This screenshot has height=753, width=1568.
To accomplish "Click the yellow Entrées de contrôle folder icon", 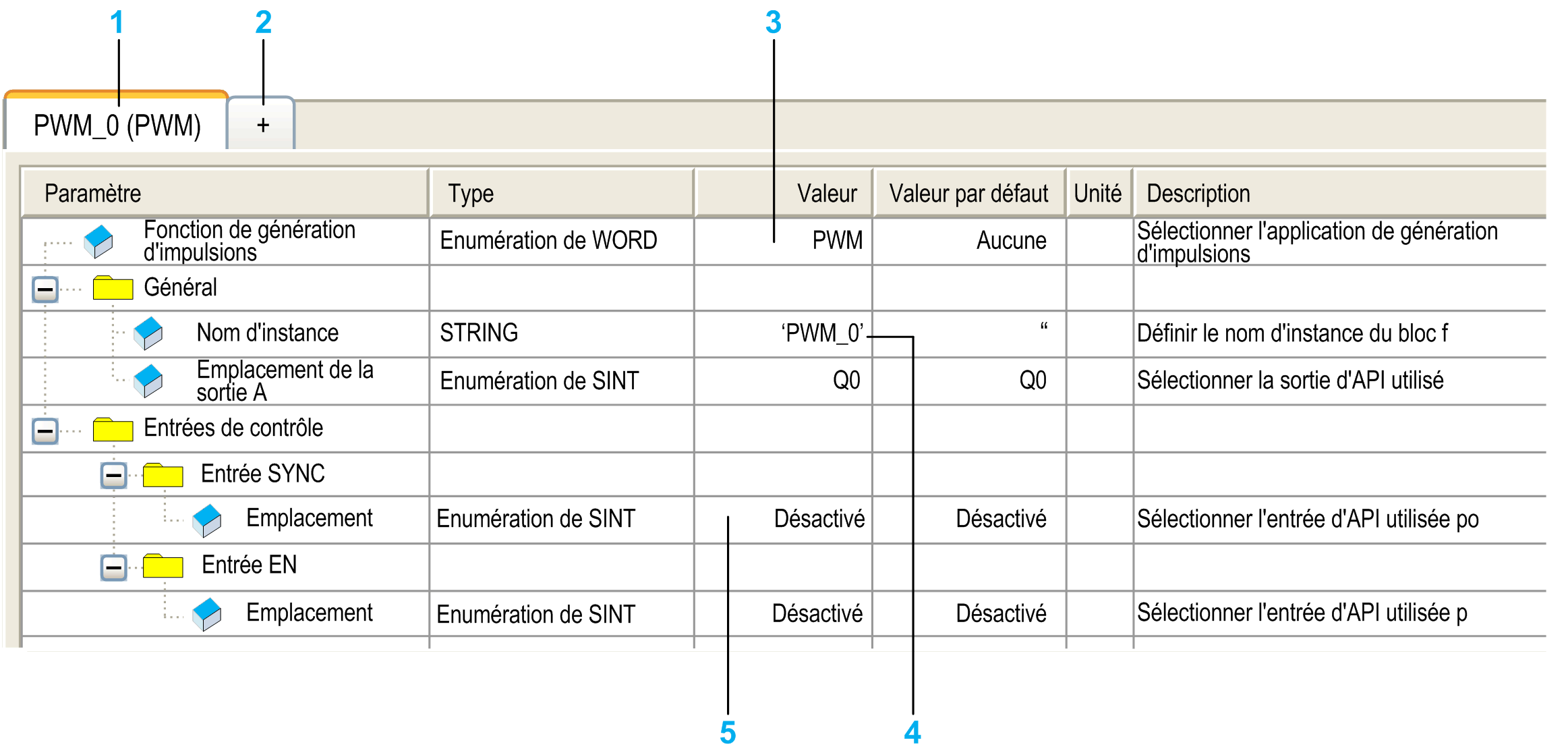I will tap(113, 429).
